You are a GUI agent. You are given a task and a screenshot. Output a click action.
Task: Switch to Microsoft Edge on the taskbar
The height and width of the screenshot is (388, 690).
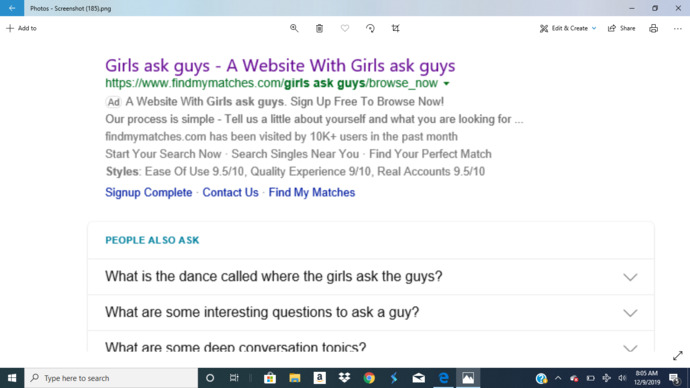[x=444, y=378]
